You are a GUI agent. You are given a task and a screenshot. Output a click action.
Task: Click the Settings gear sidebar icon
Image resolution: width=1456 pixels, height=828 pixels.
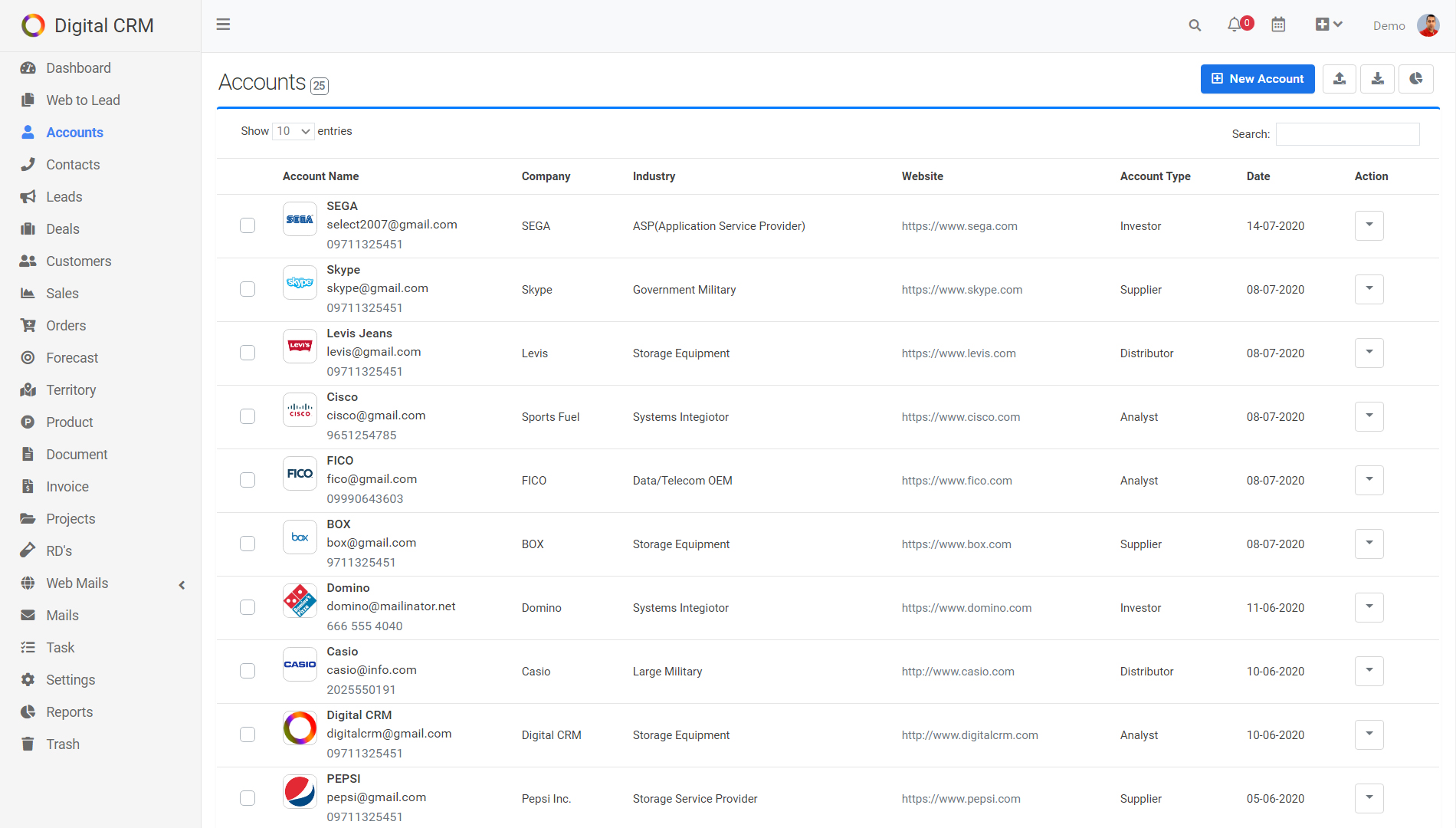(x=28, y=680)
